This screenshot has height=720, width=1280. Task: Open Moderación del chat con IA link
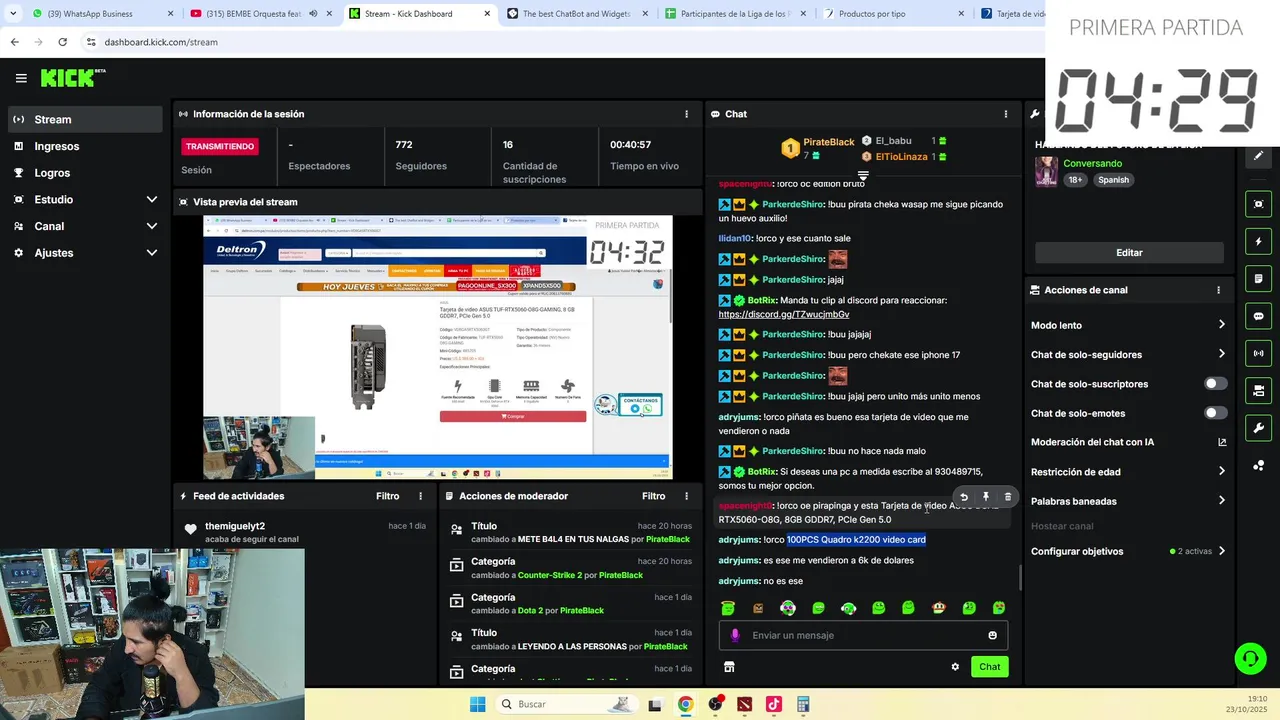click(x=1222, y=442)
